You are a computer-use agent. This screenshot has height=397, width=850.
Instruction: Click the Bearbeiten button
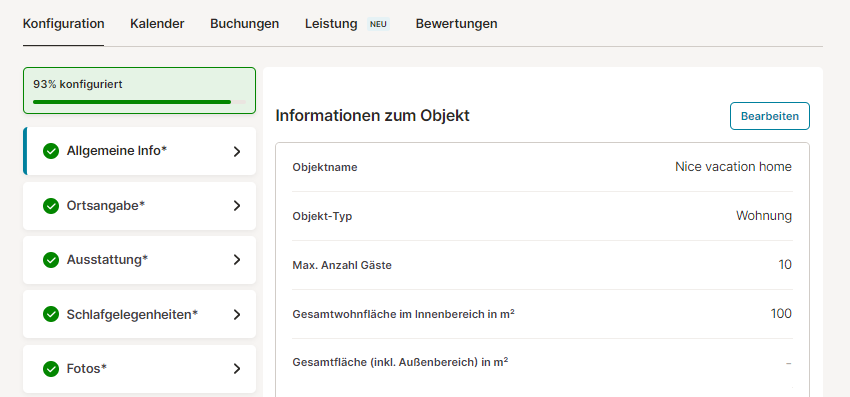coord(770,116)
